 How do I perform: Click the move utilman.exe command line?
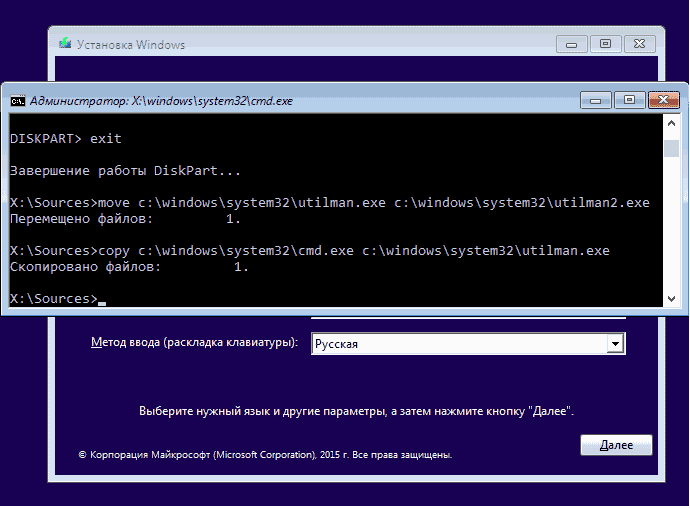click(x=330, y=203)
